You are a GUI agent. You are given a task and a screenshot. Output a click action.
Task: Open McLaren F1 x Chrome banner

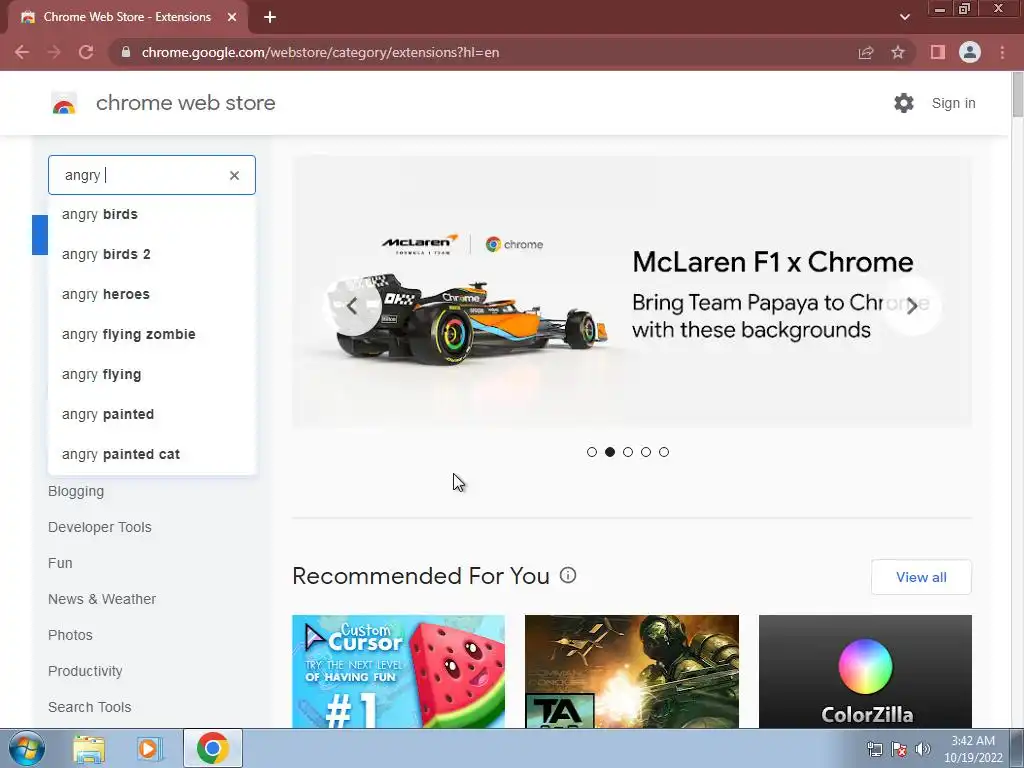(x=632, y=292)
